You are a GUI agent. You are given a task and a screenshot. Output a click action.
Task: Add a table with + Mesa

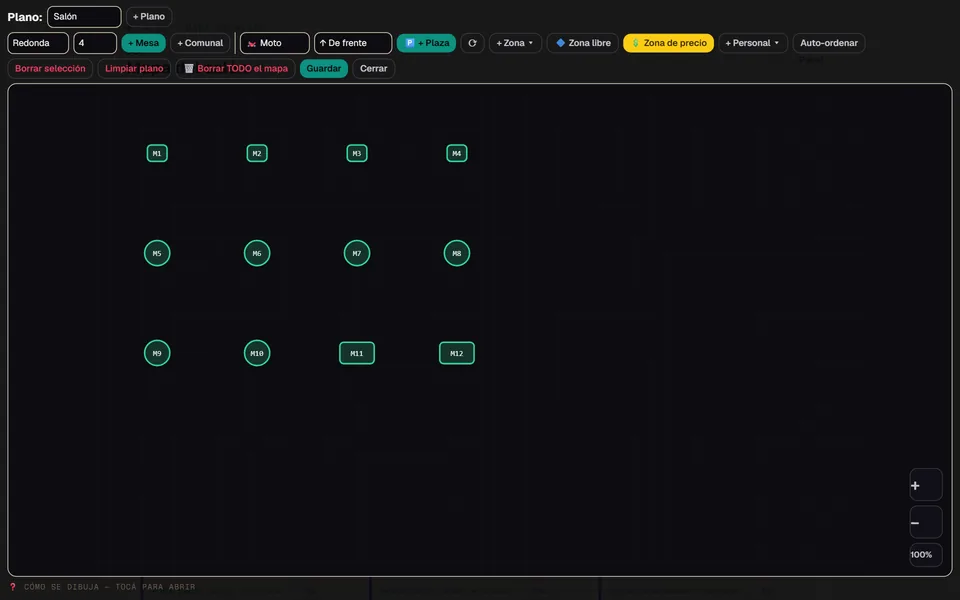coord(143,43)
